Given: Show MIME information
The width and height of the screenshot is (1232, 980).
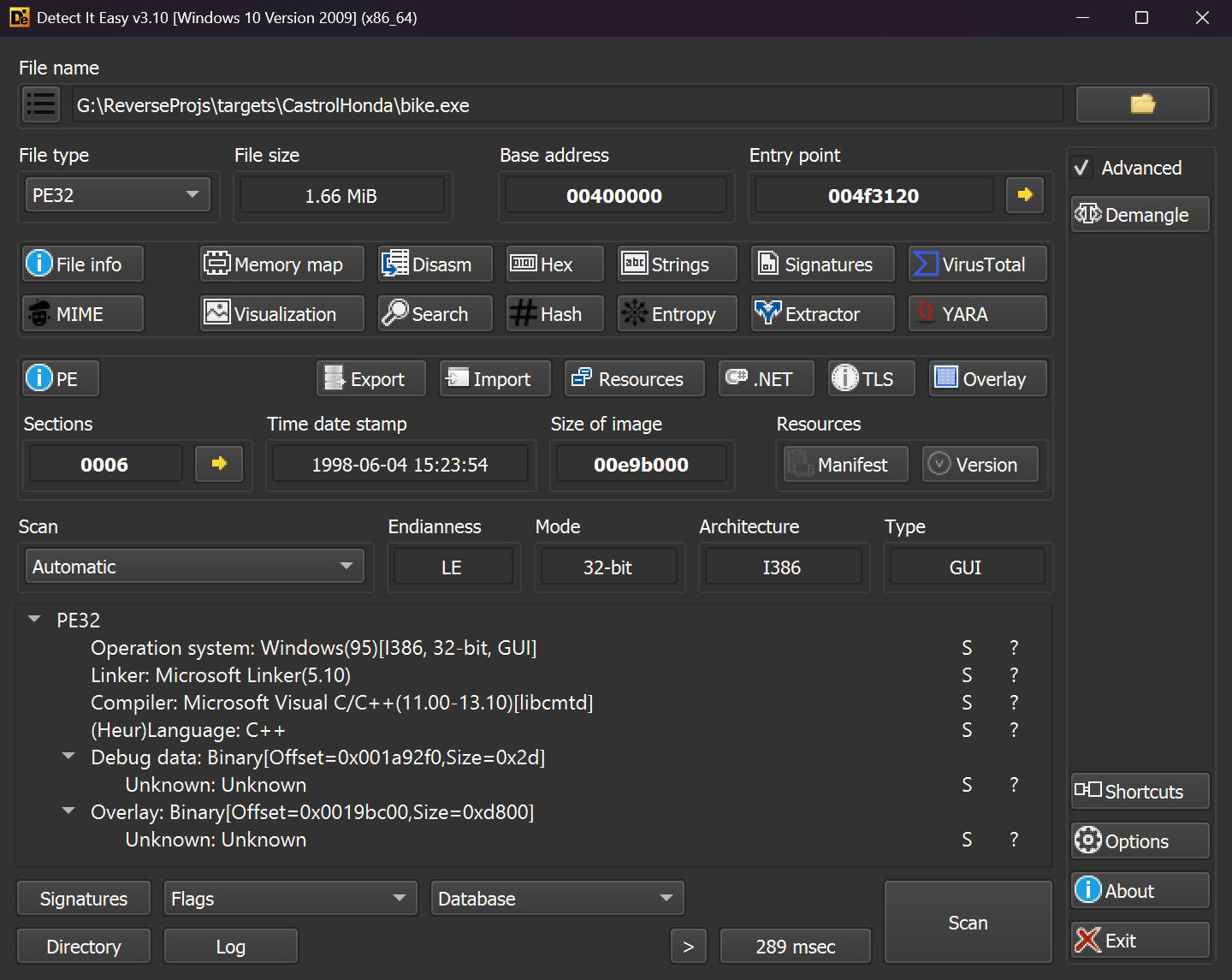Looking at the screenshot, I should [x=82, y=313].
